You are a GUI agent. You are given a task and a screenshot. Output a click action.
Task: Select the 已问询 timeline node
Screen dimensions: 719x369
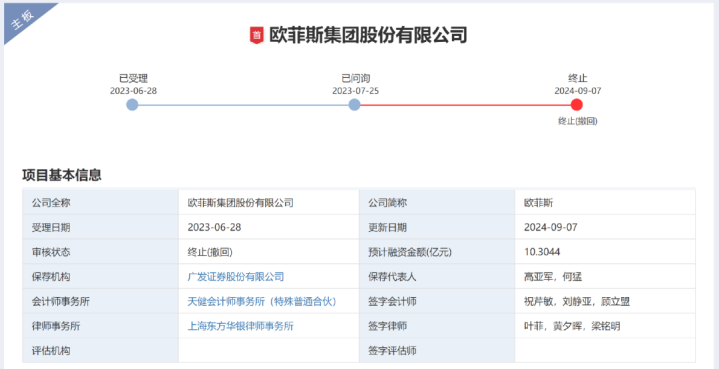[x=354, y=105]
